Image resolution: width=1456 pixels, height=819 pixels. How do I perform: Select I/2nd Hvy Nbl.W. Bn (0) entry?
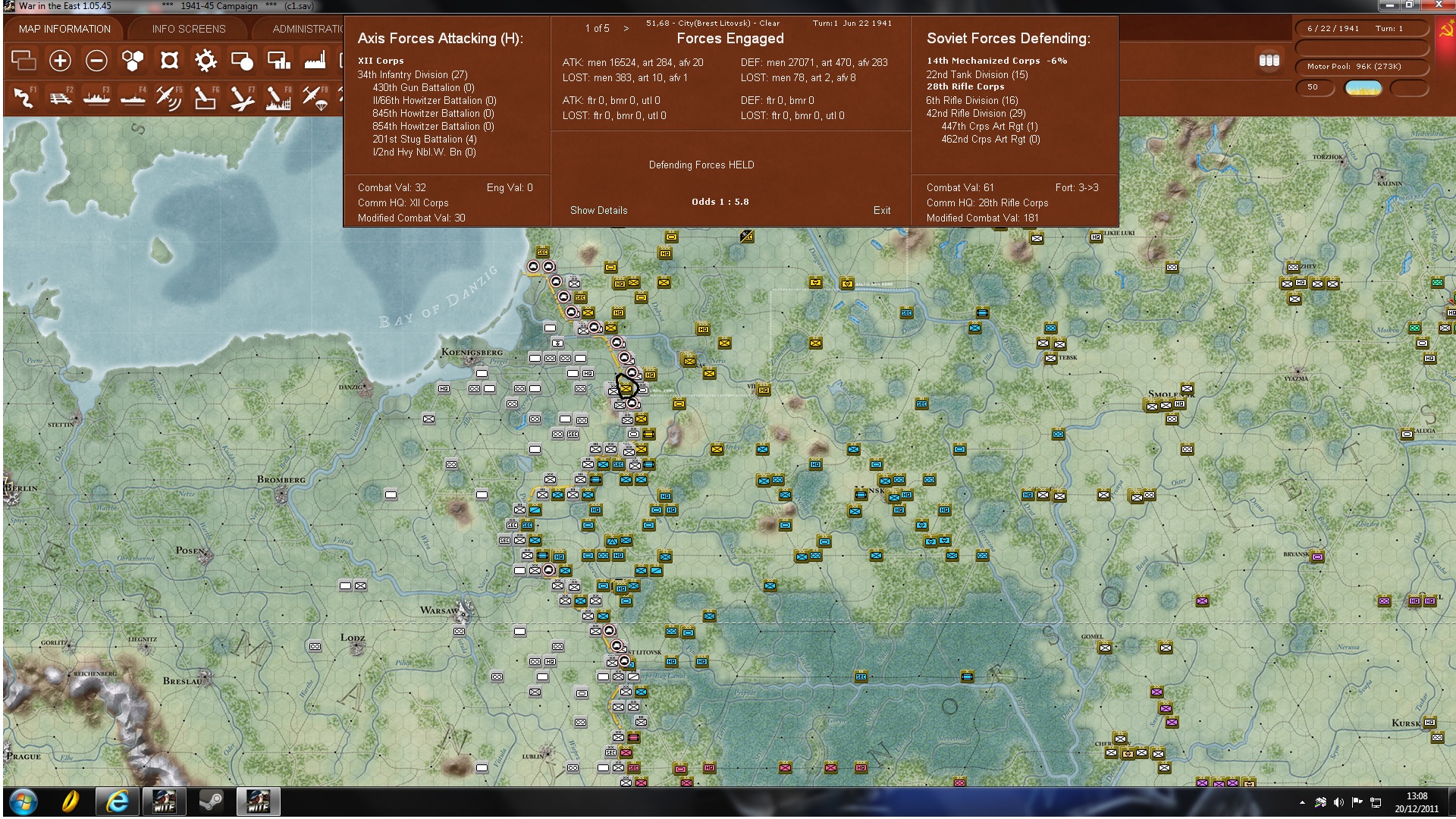click(424, 152)
